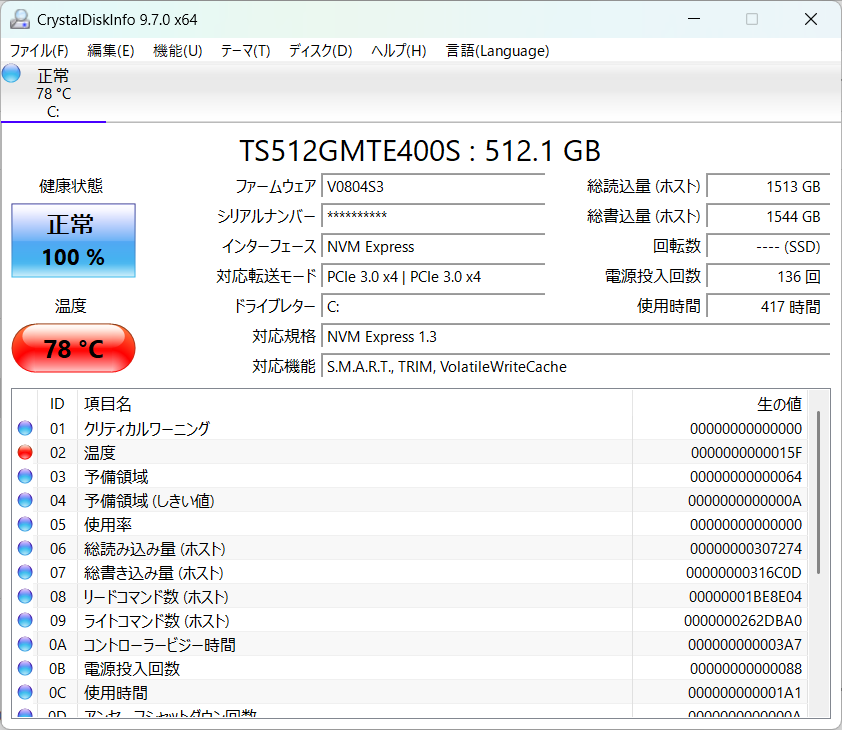Click status orb for 予備領域 (しきい値) row

click(x=25, y=500)
